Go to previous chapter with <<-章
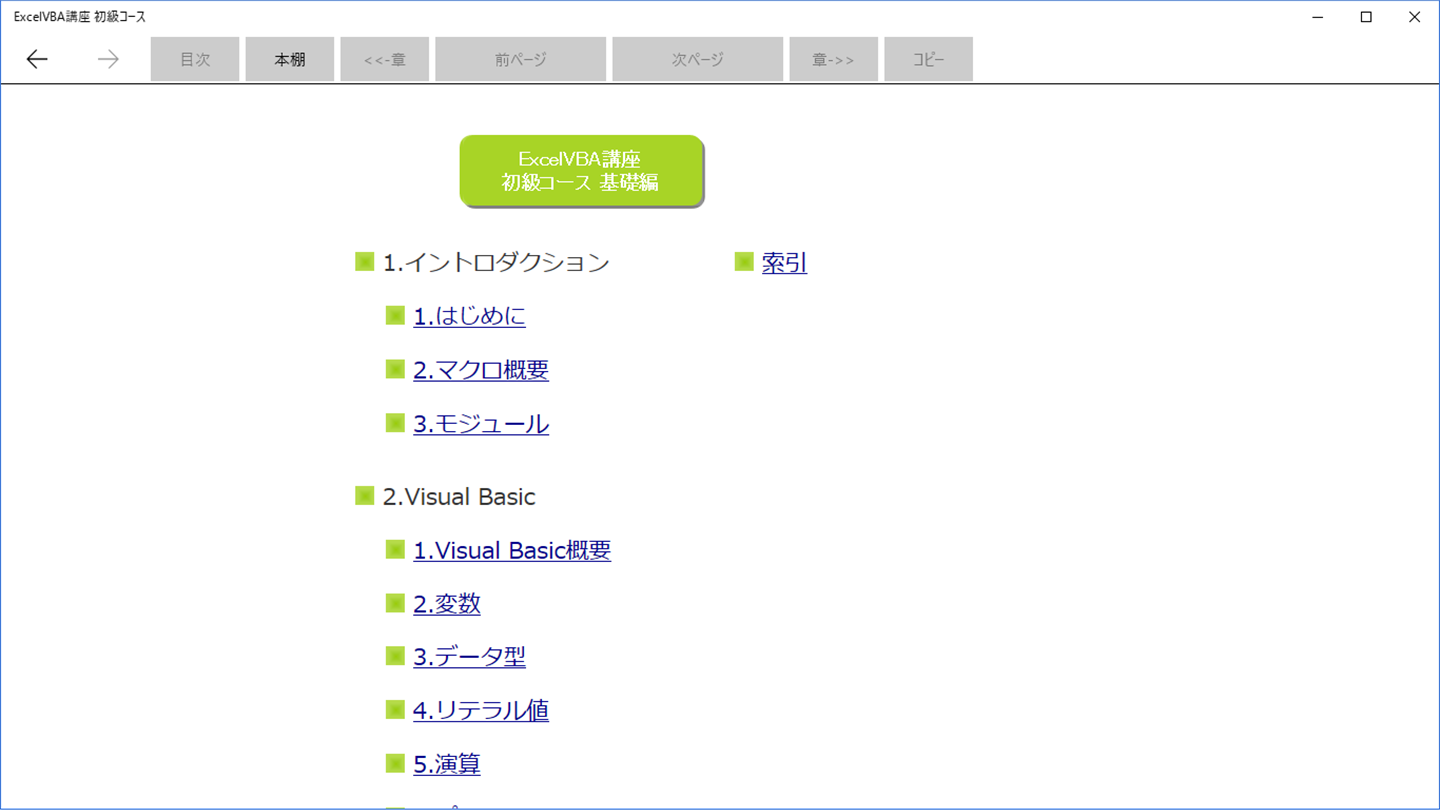The height and width of the screenshot is (810, 1440). [x=385, y=60]
